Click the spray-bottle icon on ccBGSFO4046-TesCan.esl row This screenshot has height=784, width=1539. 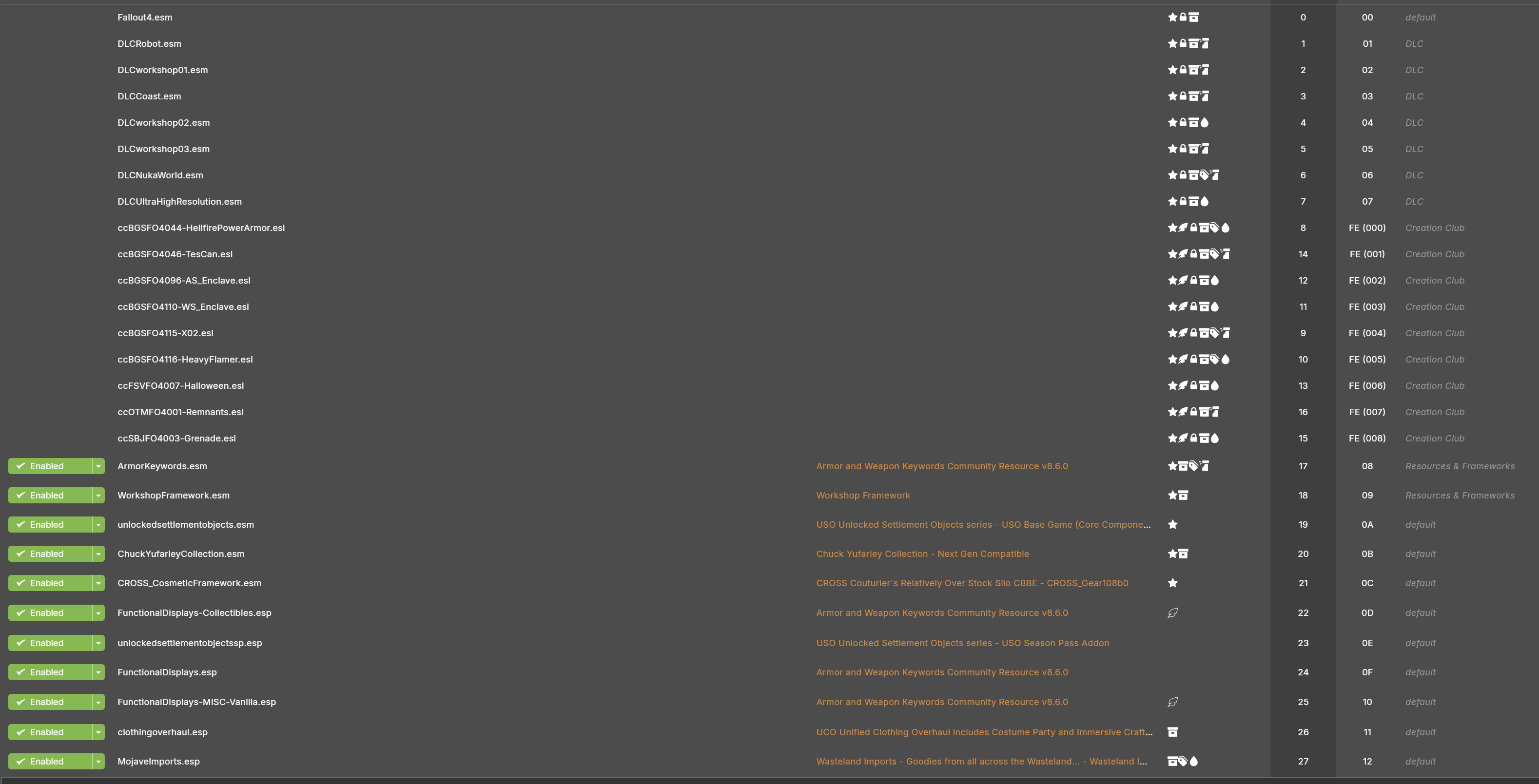point(1226,254)
